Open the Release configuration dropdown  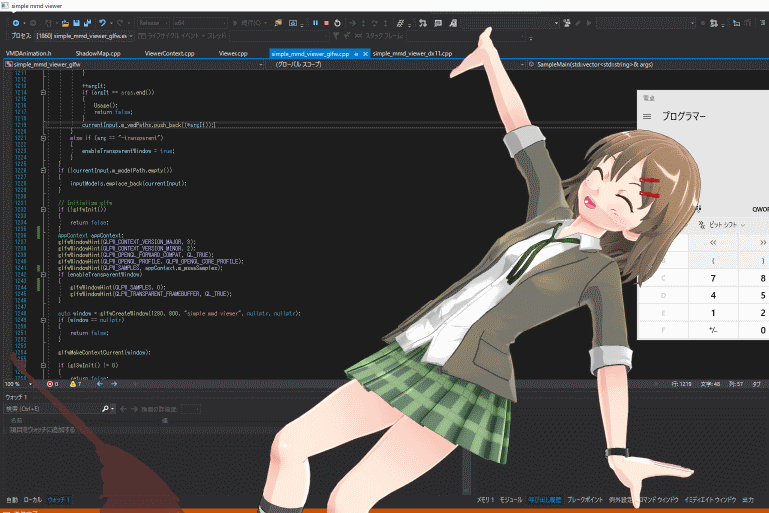tap(153, 23)
